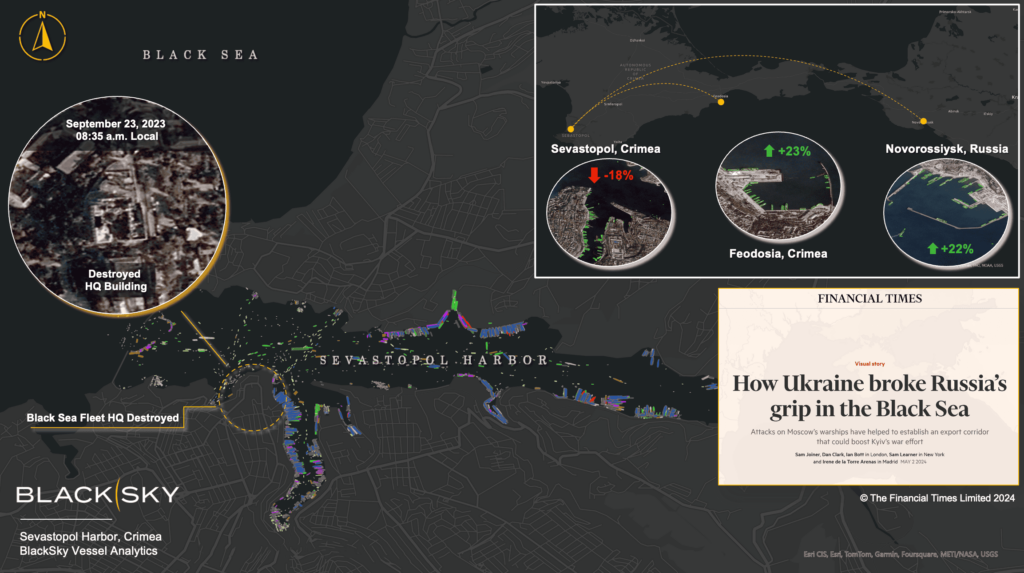1024x573 pixels.
Task: Select the Sevastopol yellow dot on inset map
Action: (x=570, y=129)
